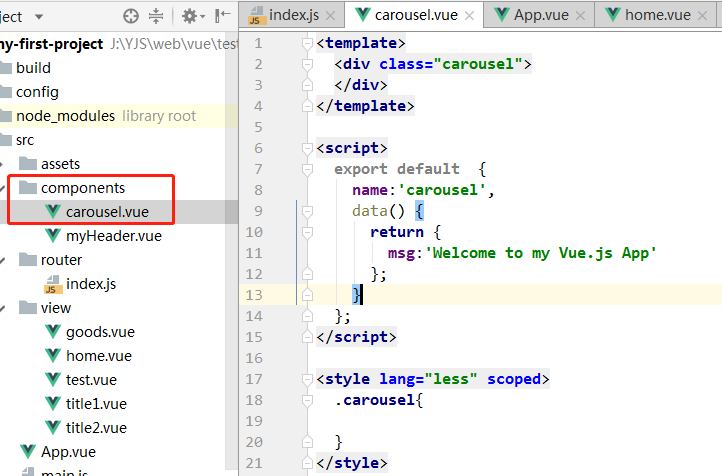Select the config folder
The height and width of the screenshot is (476, 722).
[x=37, y=92]
